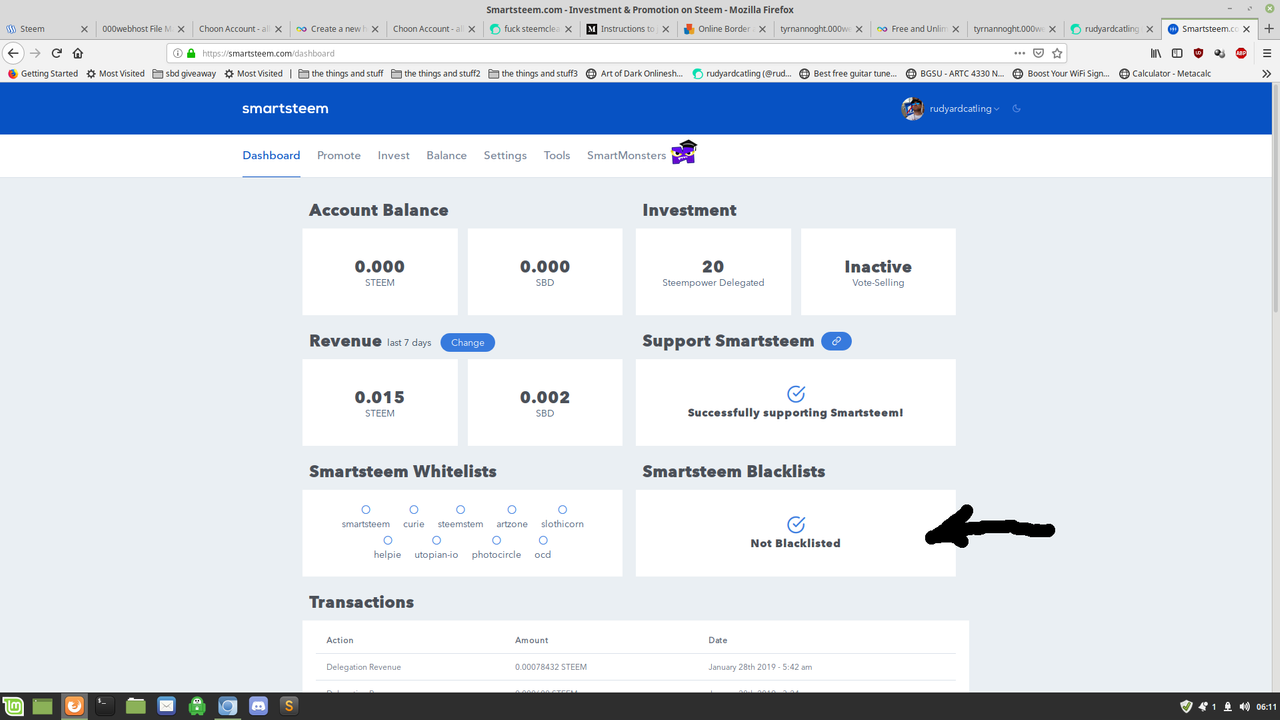The height and width of the screenshot is (720, 1280).
Task: Select the photocircle whitelist radio
Action: click(x=496, y=540)
